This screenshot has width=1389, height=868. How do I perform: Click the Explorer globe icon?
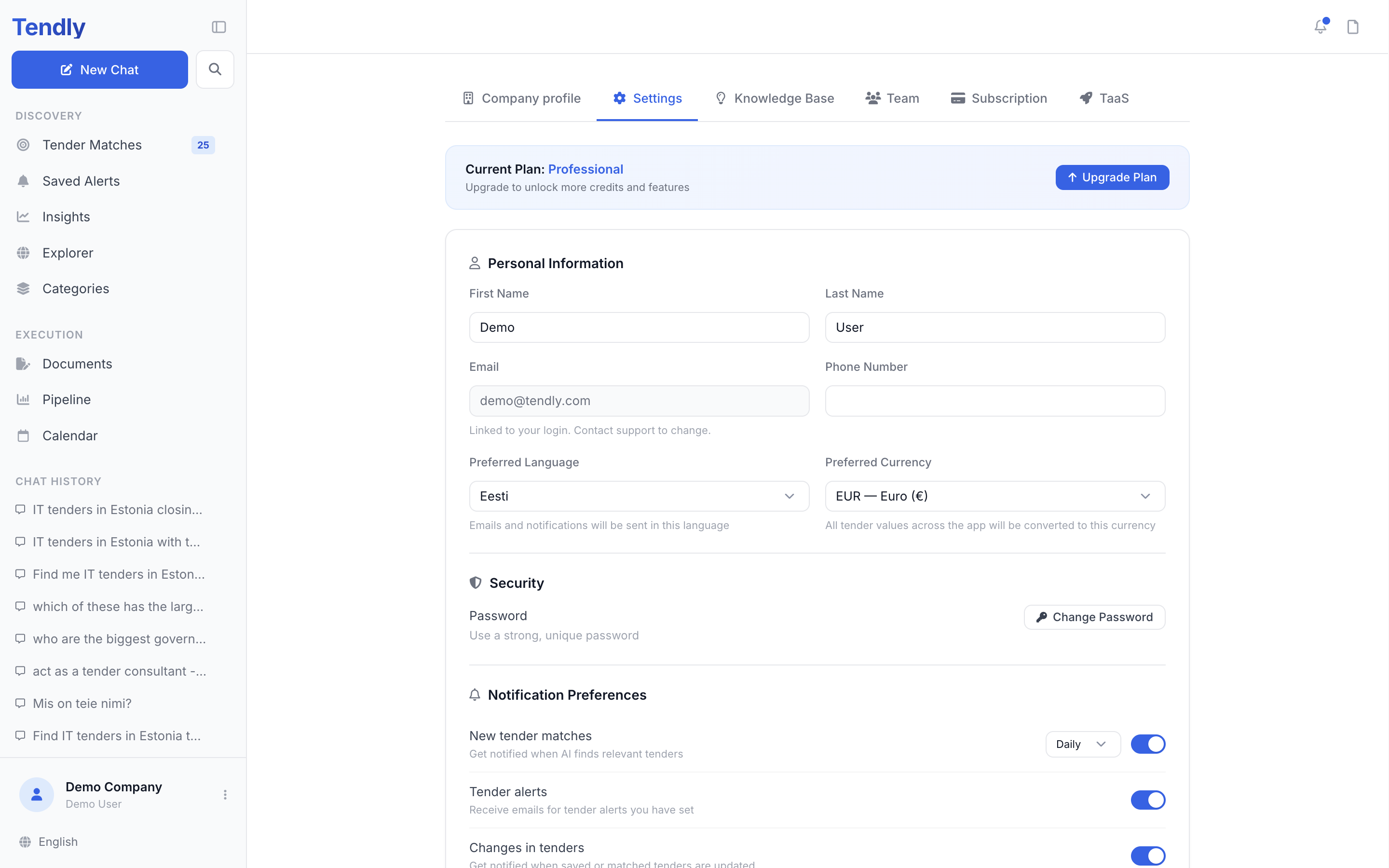[x=23, y=253]
